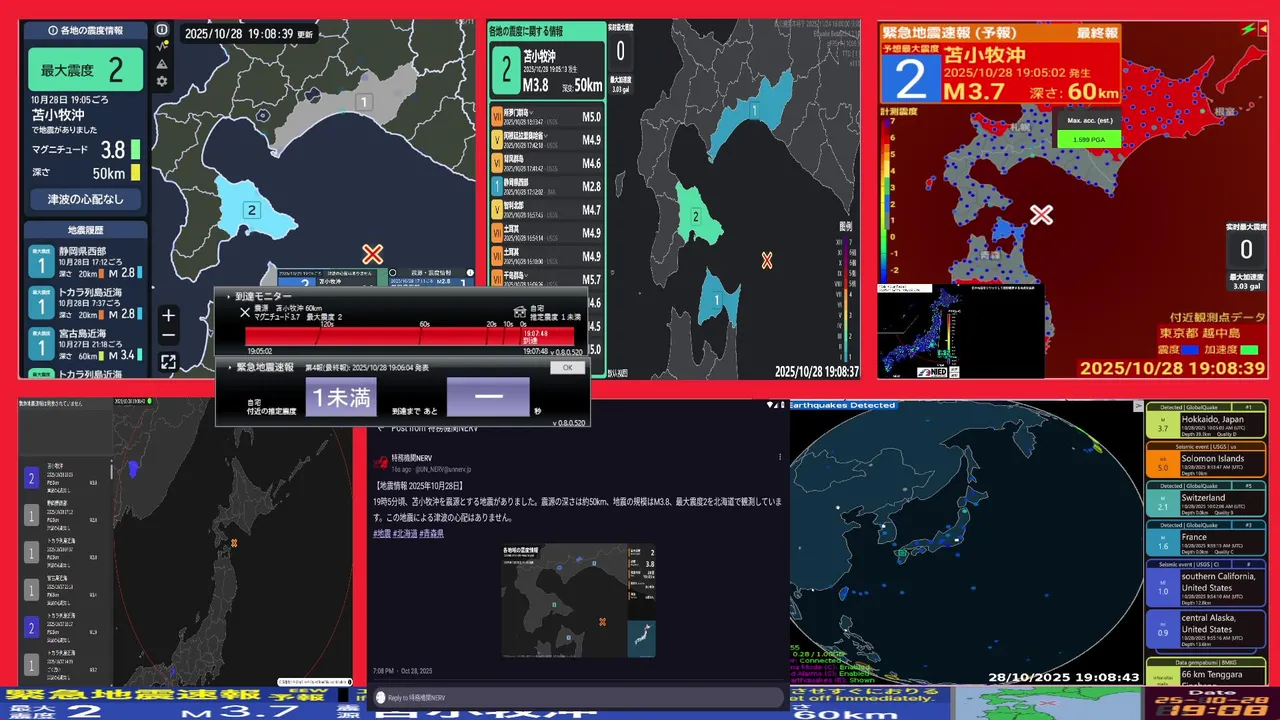The width and height of the screenshot is (1280, 720).
Task: Click epicenter X on the middle dark map
Action: [x=767, y=260]
